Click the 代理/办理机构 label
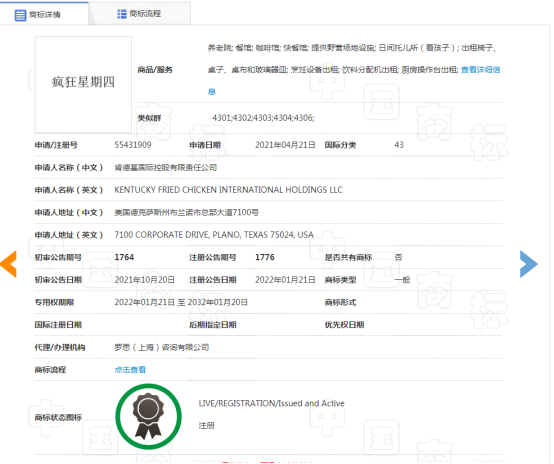Screen dimensions: 554x464 coord(60,347)
